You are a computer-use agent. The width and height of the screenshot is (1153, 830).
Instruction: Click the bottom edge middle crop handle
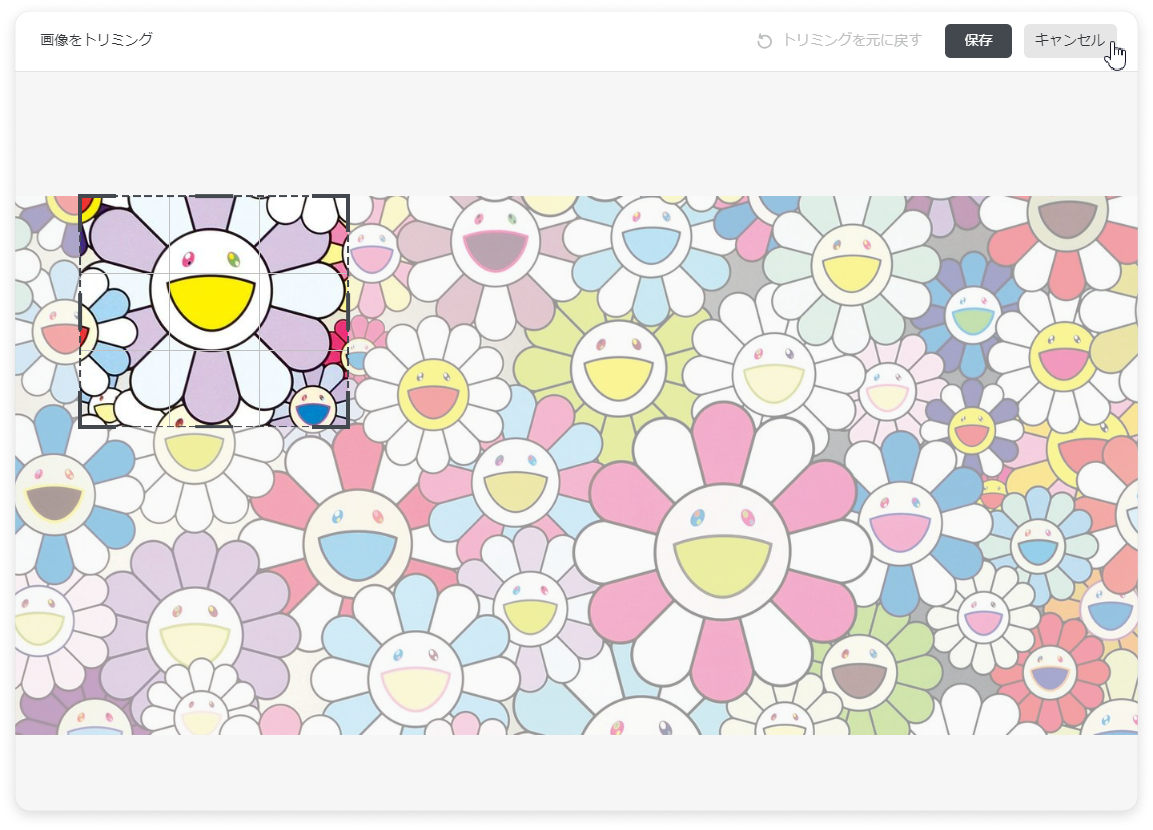[x=214, y=426]
